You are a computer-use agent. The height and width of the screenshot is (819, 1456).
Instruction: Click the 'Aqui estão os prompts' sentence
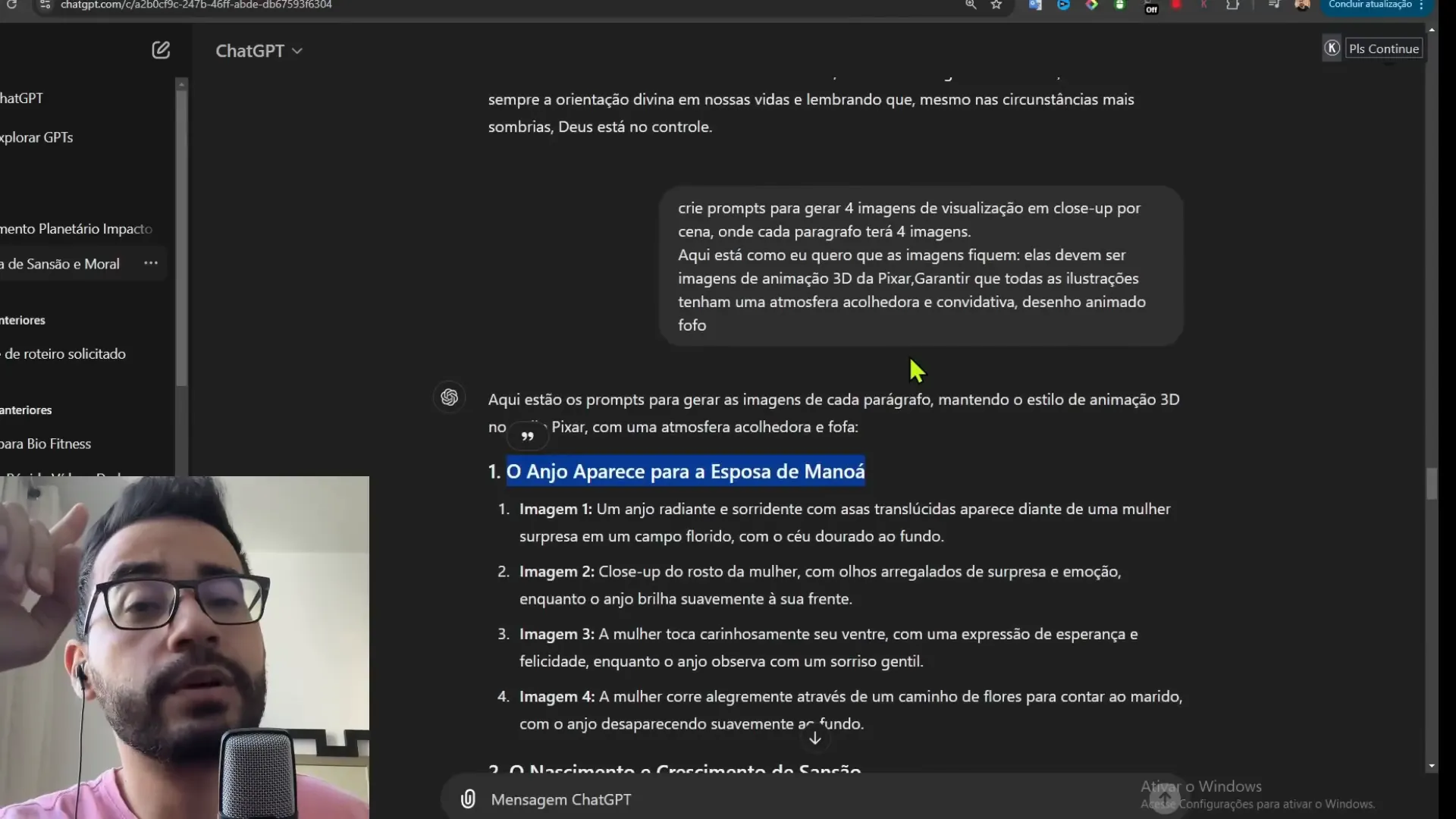[x=833, y=413]
